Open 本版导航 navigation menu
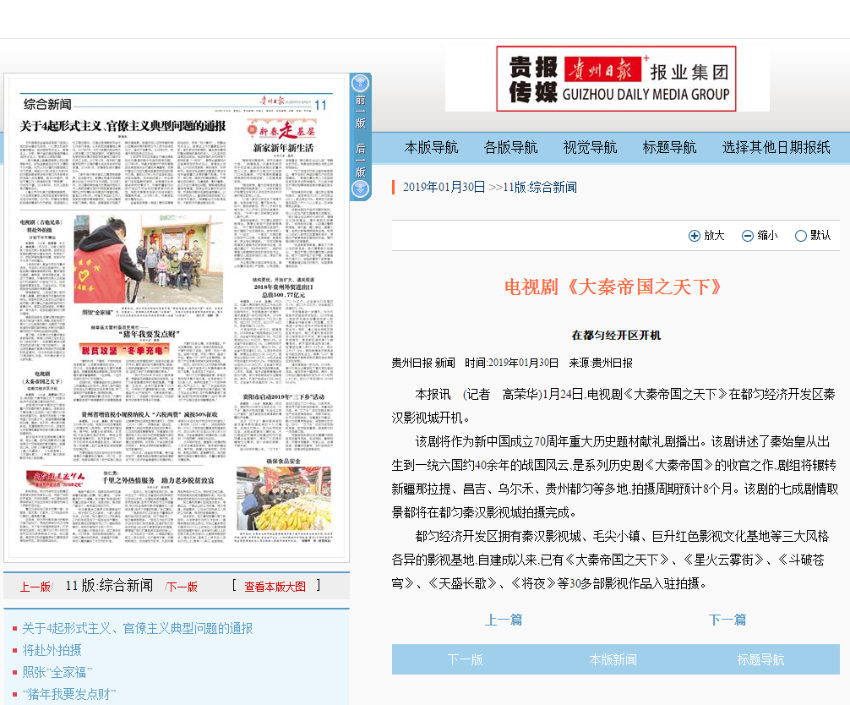Screen dimensions: 850x705 (431, 147)
